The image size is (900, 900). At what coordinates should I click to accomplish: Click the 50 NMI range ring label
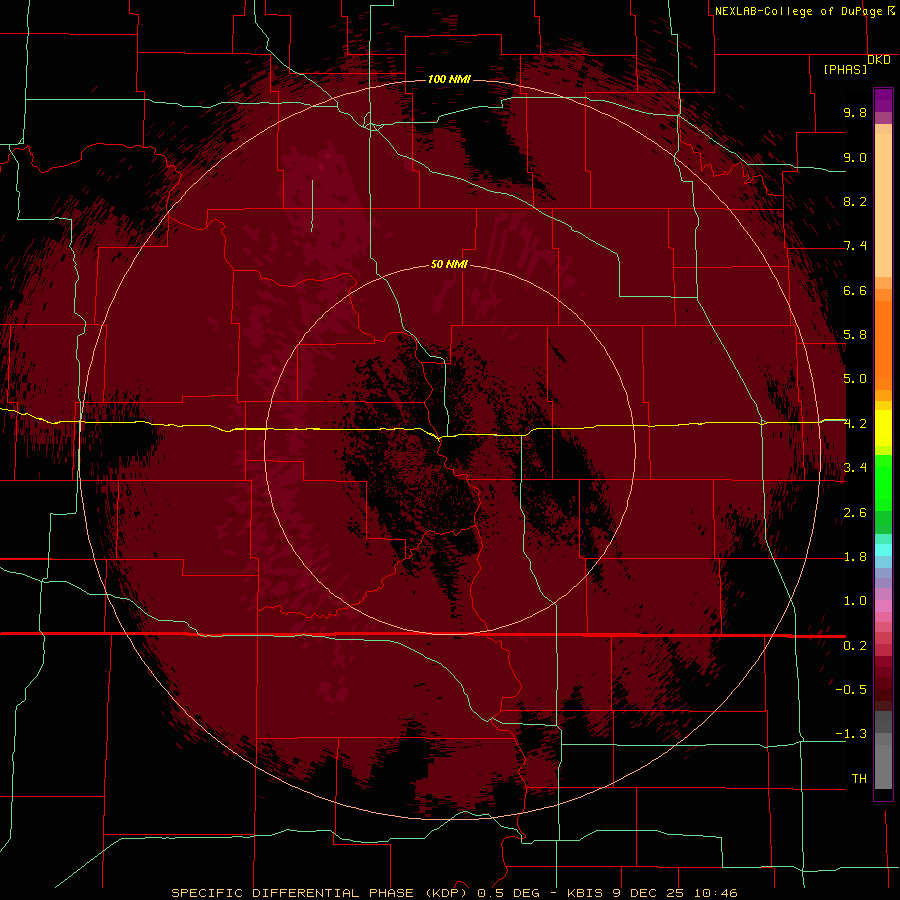[x=449, y=265]
